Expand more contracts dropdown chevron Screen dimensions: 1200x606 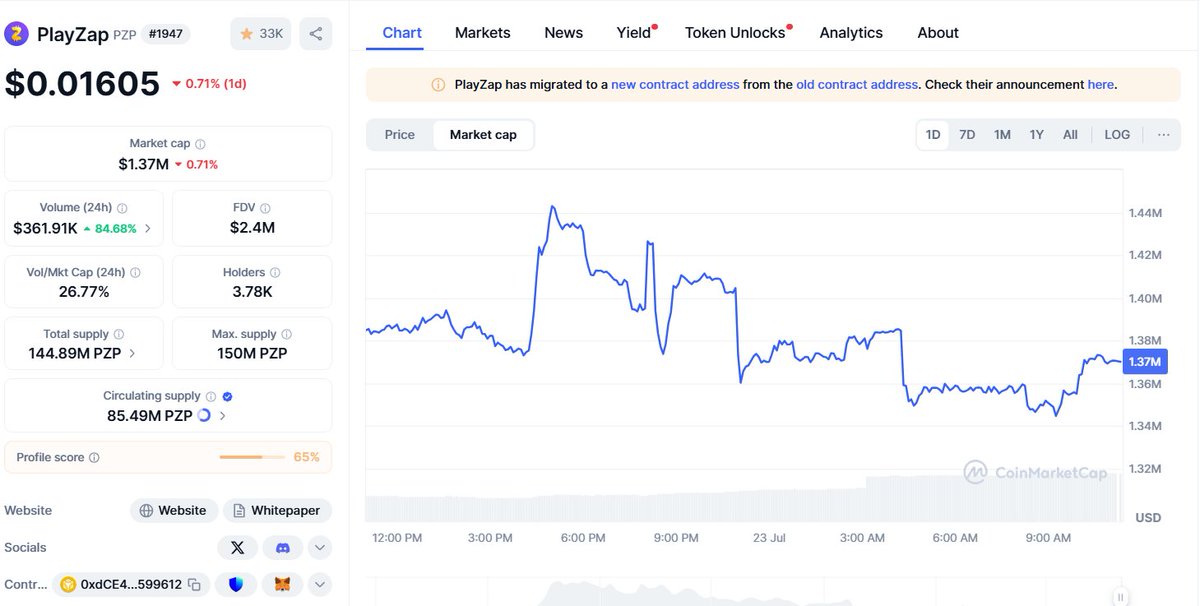coord(319,584)
